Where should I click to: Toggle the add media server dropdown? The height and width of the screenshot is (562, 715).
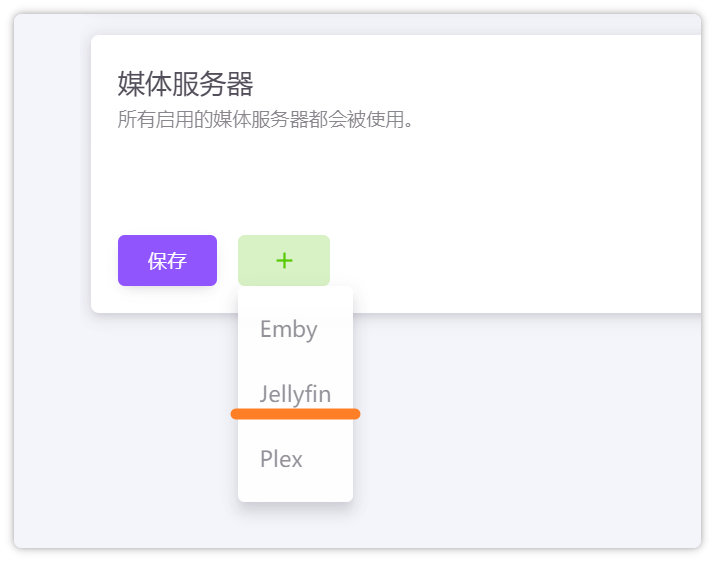click(284, 261)
